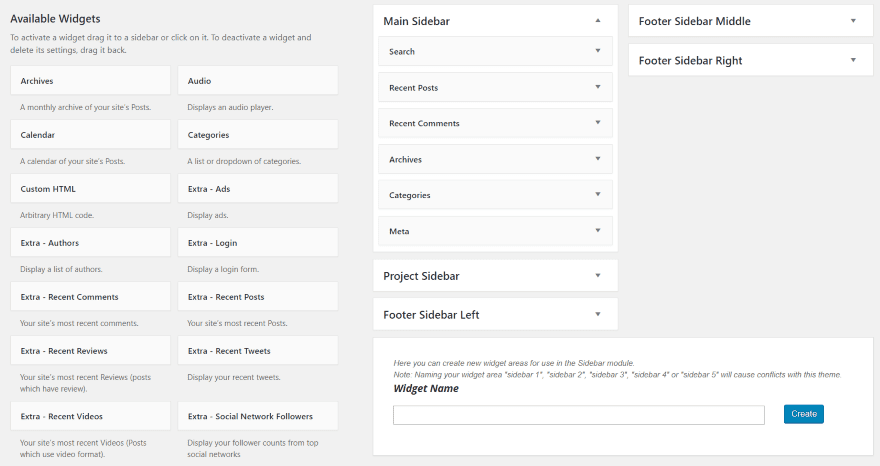880x466 pixels.
Task: Expand the Recent Comments widget arrow
Action: [x=597, y=123]
